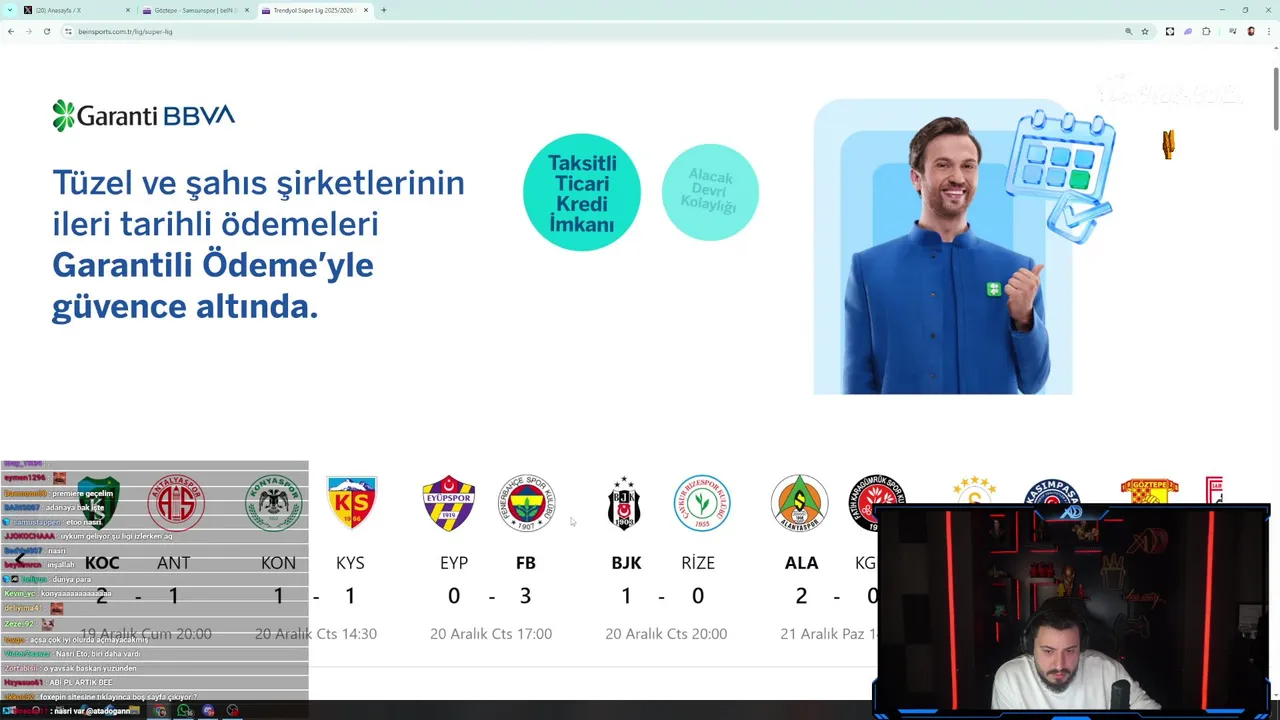Open Antalyaspor team logo

pyautogui.click(x=176, y=503)
